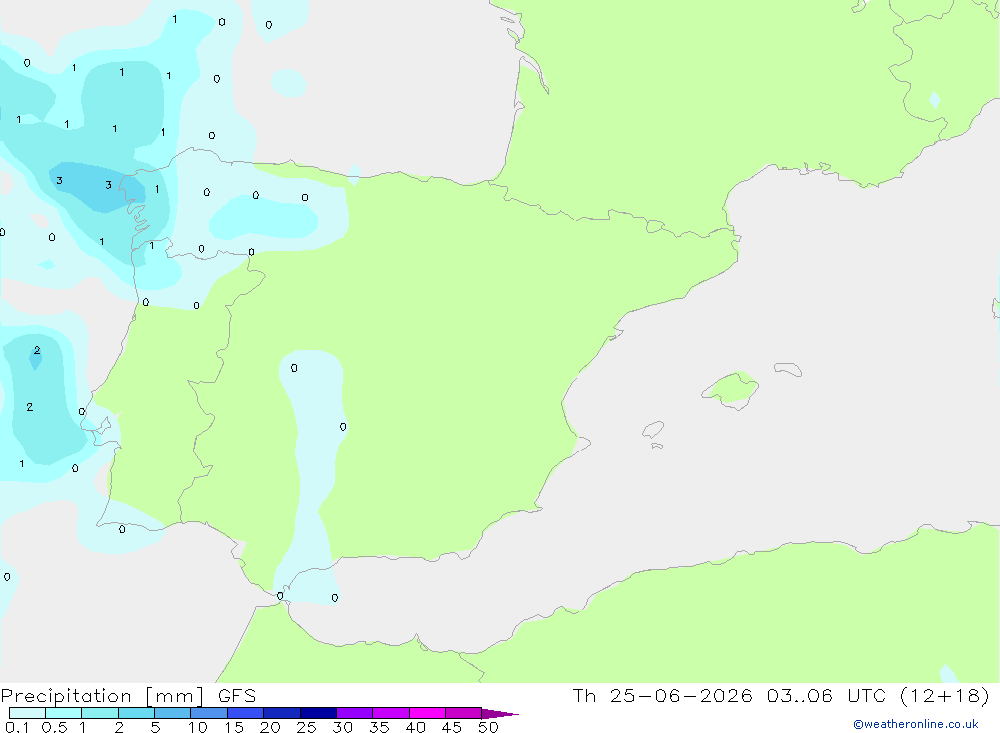Pick the 15–20 mm legend swatch
The width and height of the screenshot is (1000, 733).
pos(246,713)
